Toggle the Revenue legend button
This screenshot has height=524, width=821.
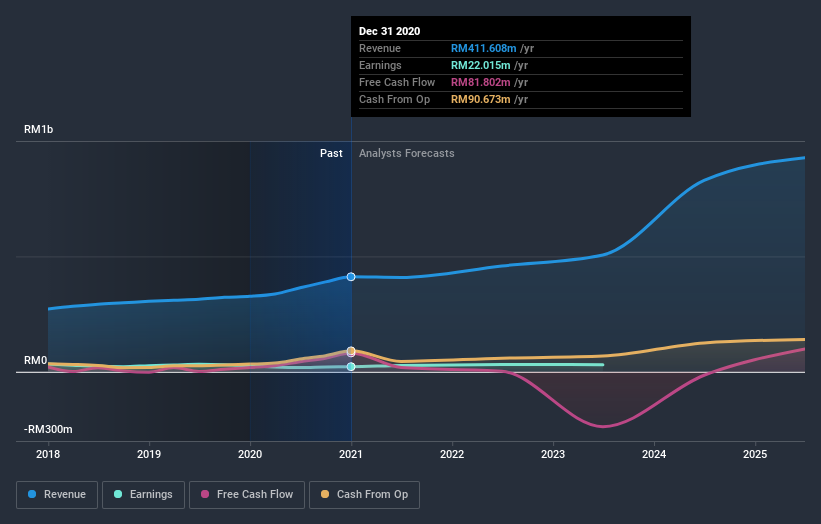pyautogui.click(x=57, y=495)
